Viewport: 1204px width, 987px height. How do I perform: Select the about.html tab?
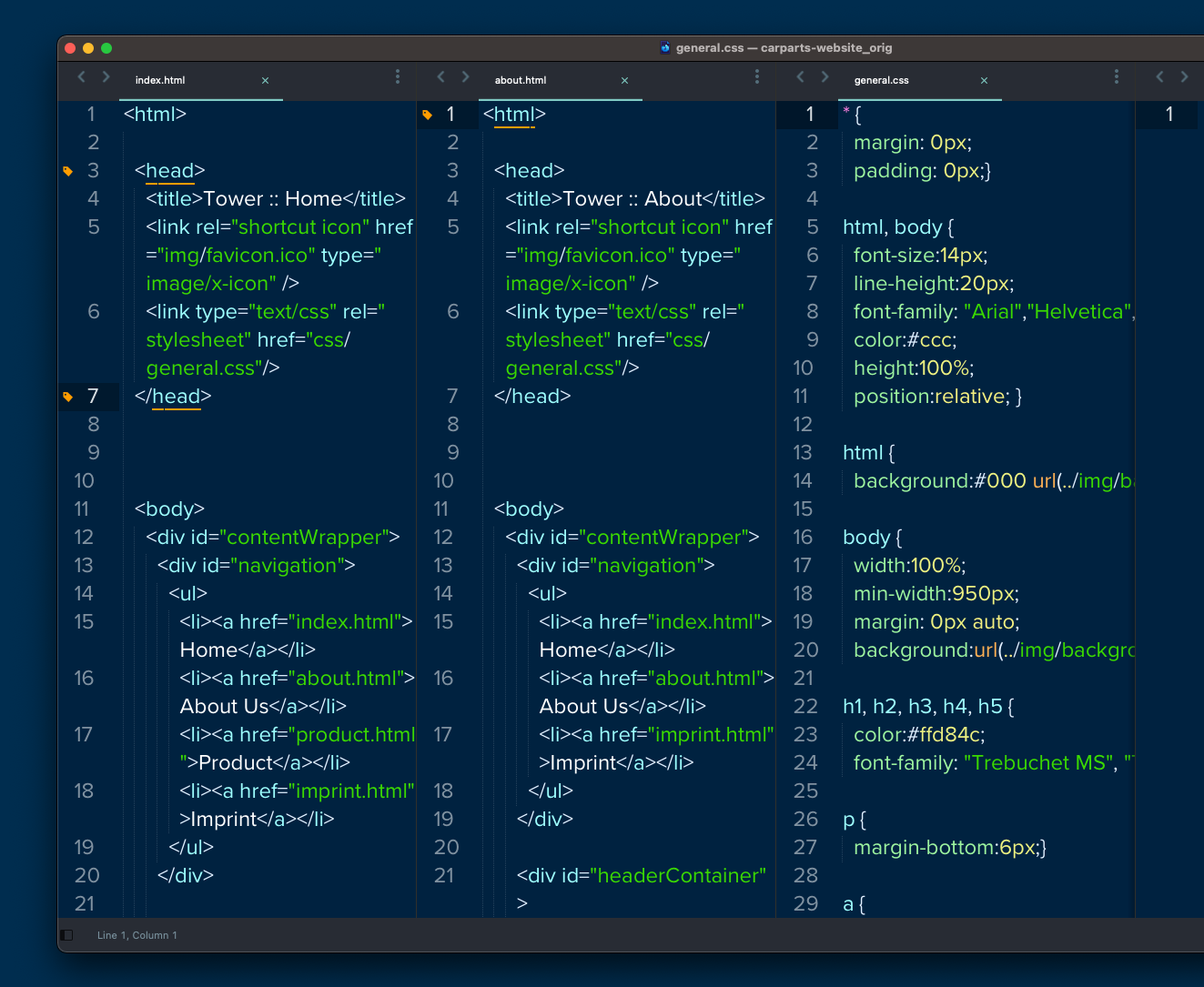(x=520, y=80)
